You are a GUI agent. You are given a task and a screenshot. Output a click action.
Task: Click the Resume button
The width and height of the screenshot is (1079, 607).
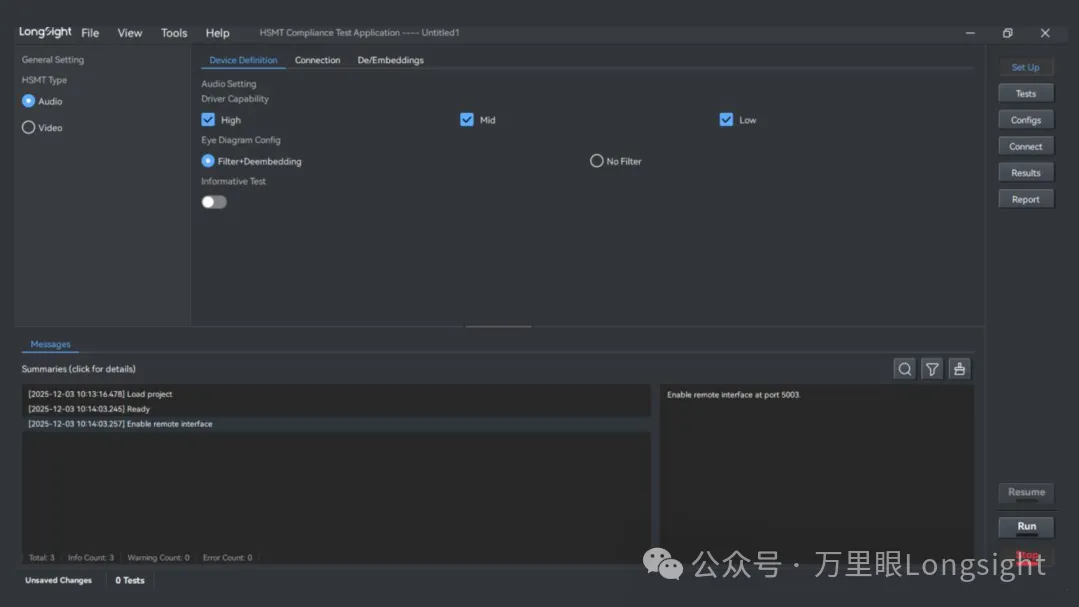click(1026, 492)
